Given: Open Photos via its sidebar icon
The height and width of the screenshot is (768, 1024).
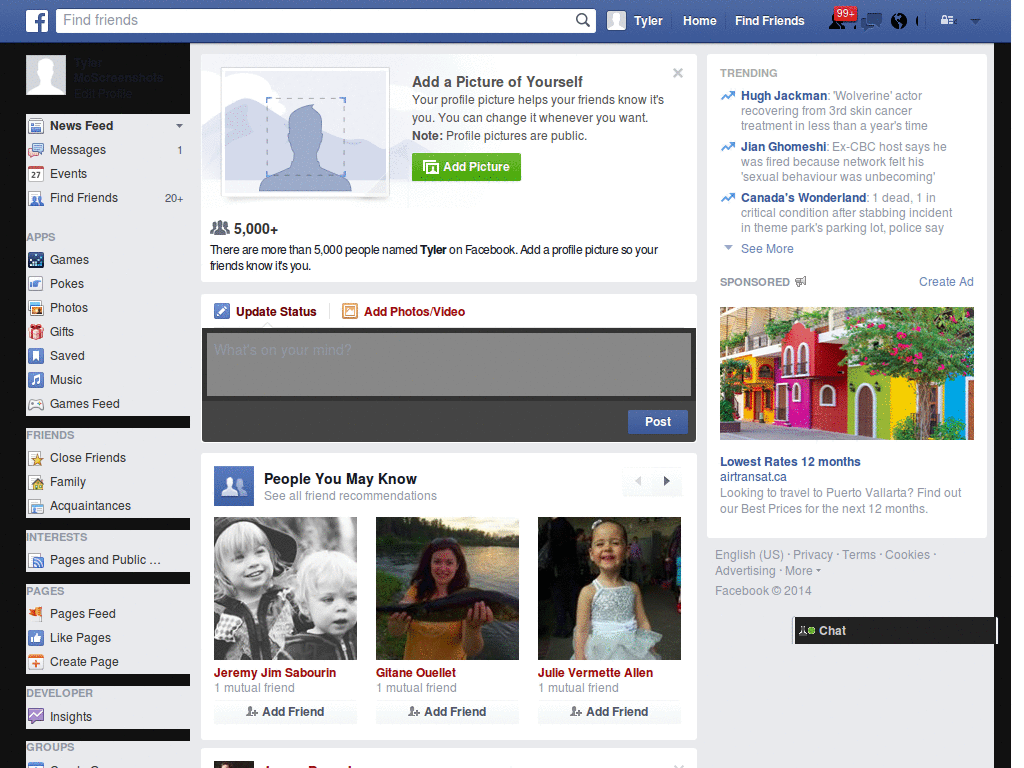Looking at the screenshot, I should pyautogui.click(x=34, y=307).
